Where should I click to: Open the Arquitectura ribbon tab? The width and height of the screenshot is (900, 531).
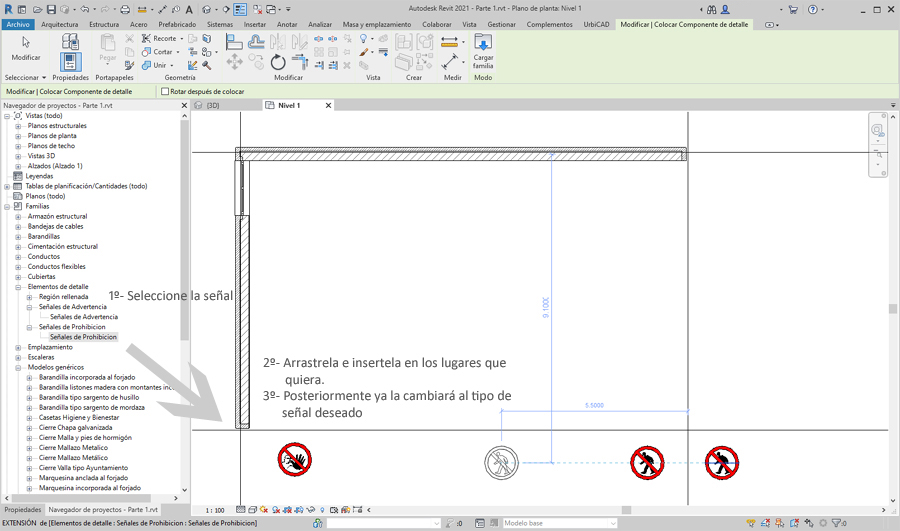[x=59, y=24]
